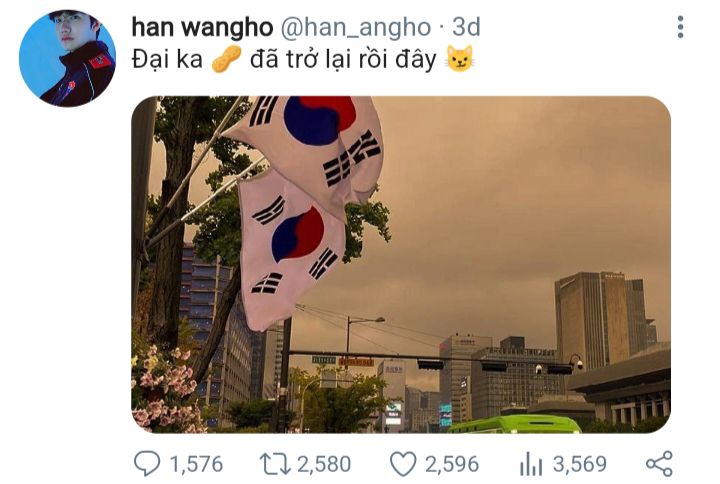
Task: Click the text "đã trở lại rồi đây"
Action: (x=343, y=60)
